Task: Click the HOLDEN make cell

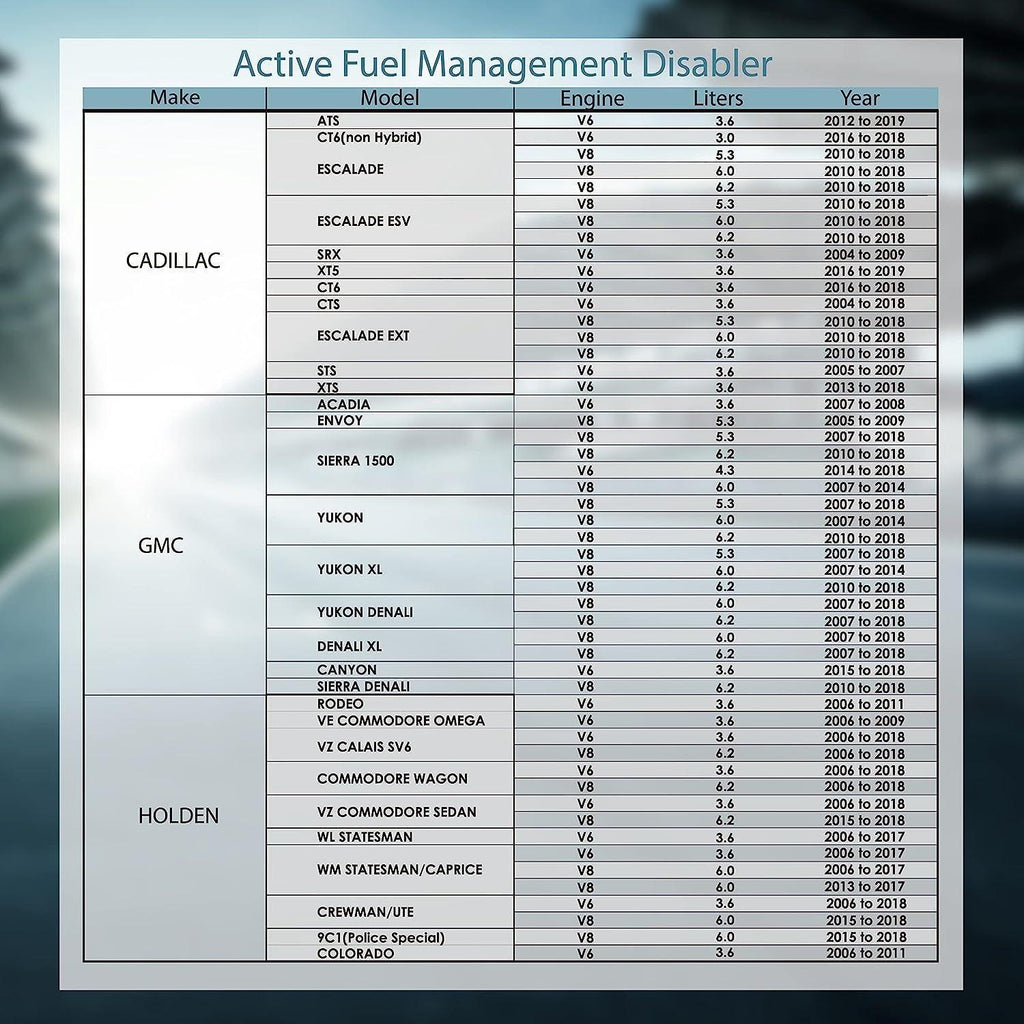Action: click(175, 815)
